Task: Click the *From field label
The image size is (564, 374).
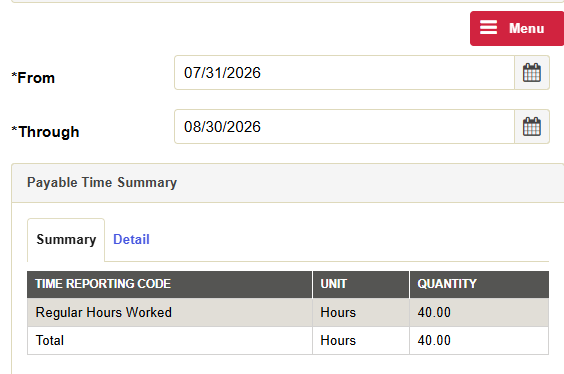Action: pos(33,78)
